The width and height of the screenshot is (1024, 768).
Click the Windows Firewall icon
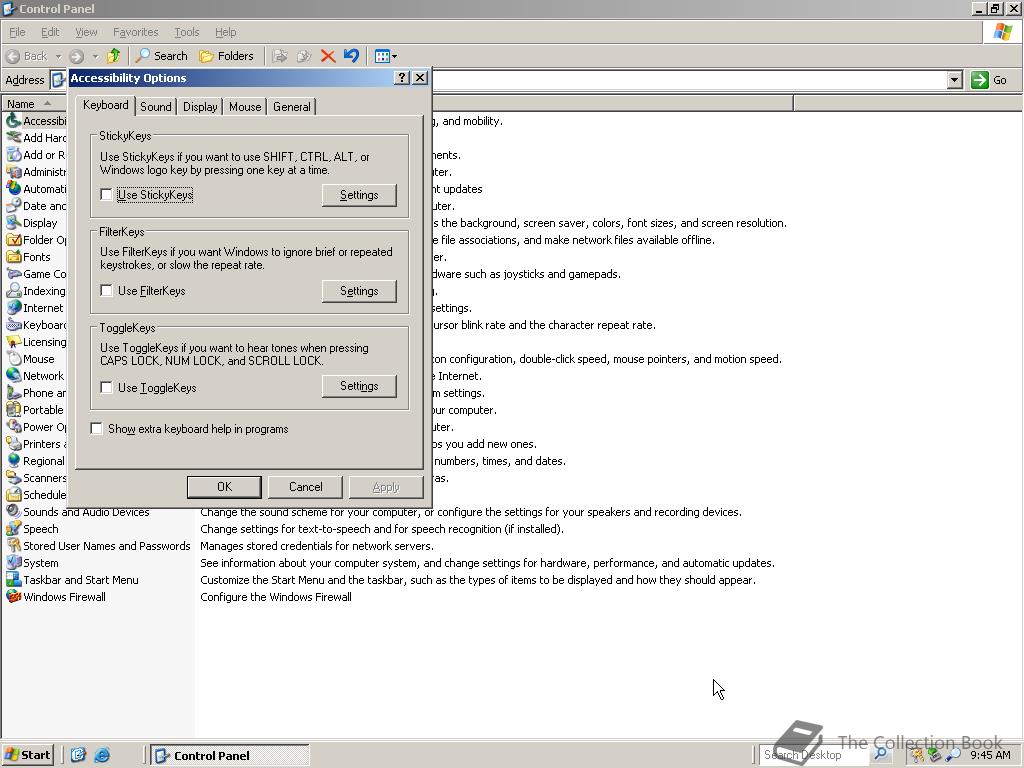coord(13,596)
